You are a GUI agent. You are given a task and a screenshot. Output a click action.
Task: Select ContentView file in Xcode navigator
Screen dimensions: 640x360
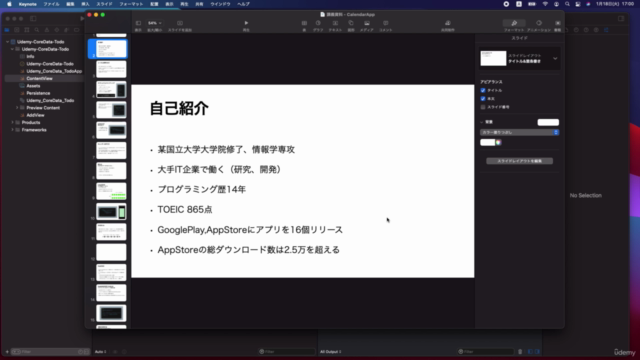coord(39,78)
